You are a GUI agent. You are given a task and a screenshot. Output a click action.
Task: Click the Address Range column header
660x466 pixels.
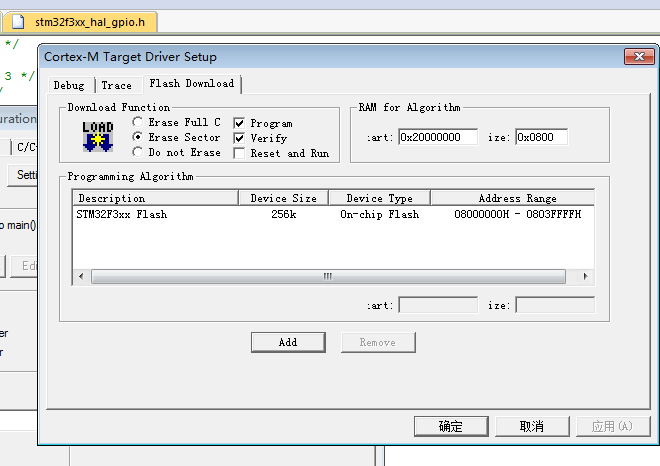click(x=513, y=198)
